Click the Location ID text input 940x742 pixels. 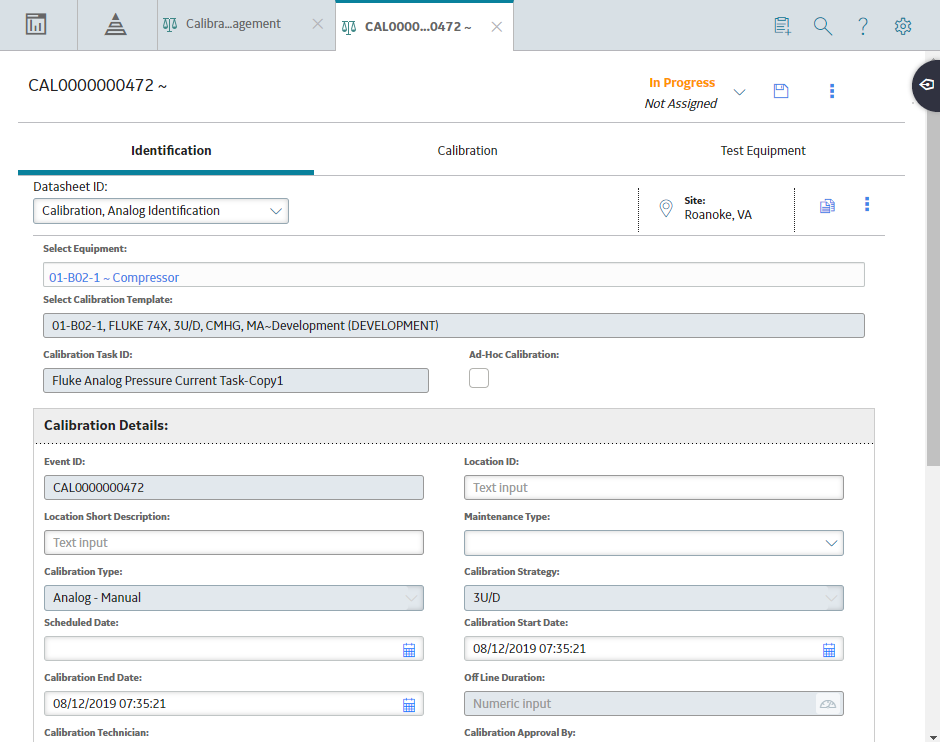click(x=653, y=488)
